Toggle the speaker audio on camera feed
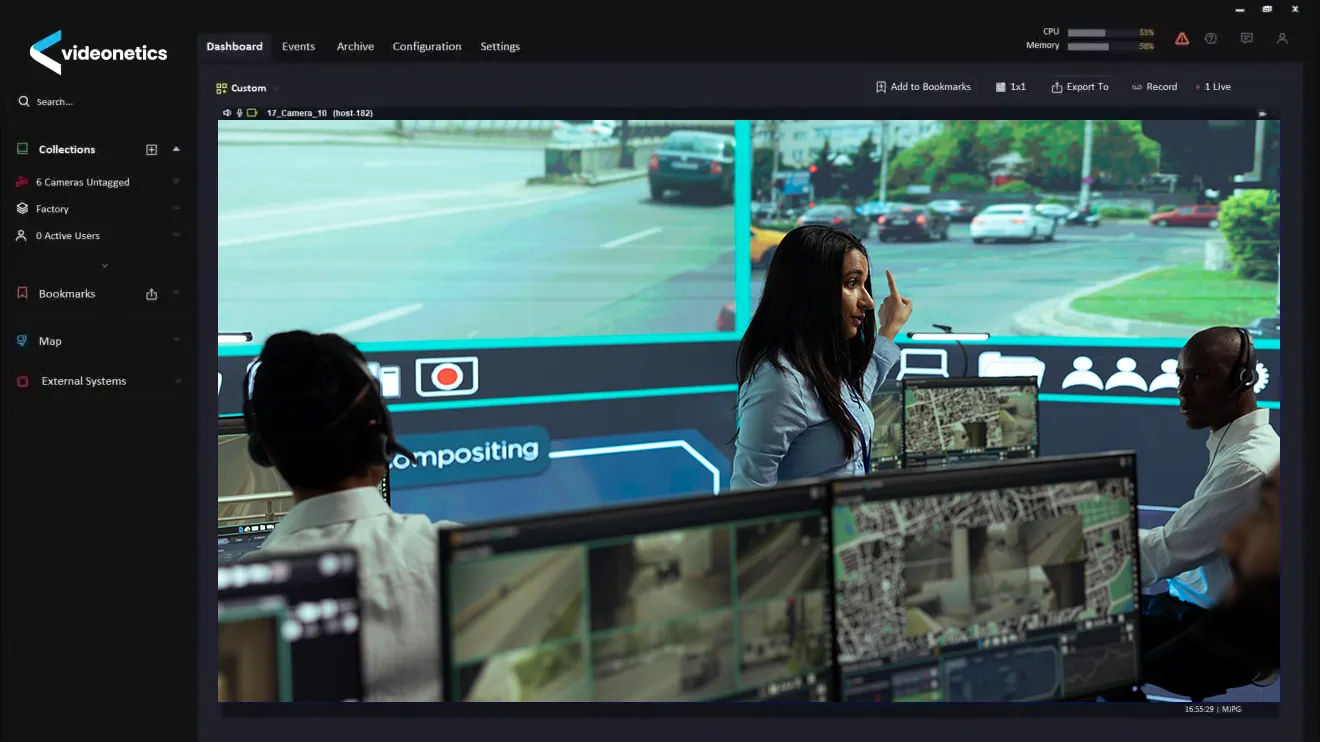 click(x=227, y=113)
